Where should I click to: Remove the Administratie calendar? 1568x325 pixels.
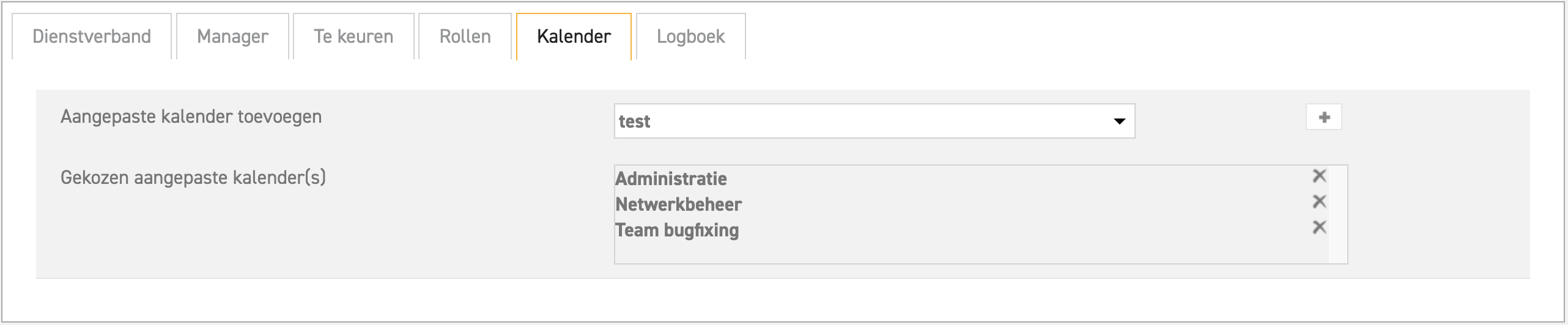coord(1319,177)
